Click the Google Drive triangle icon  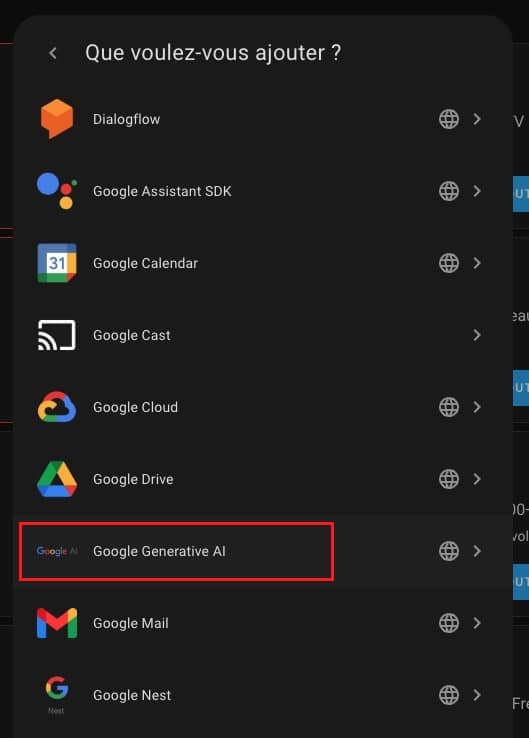point(57,479)
